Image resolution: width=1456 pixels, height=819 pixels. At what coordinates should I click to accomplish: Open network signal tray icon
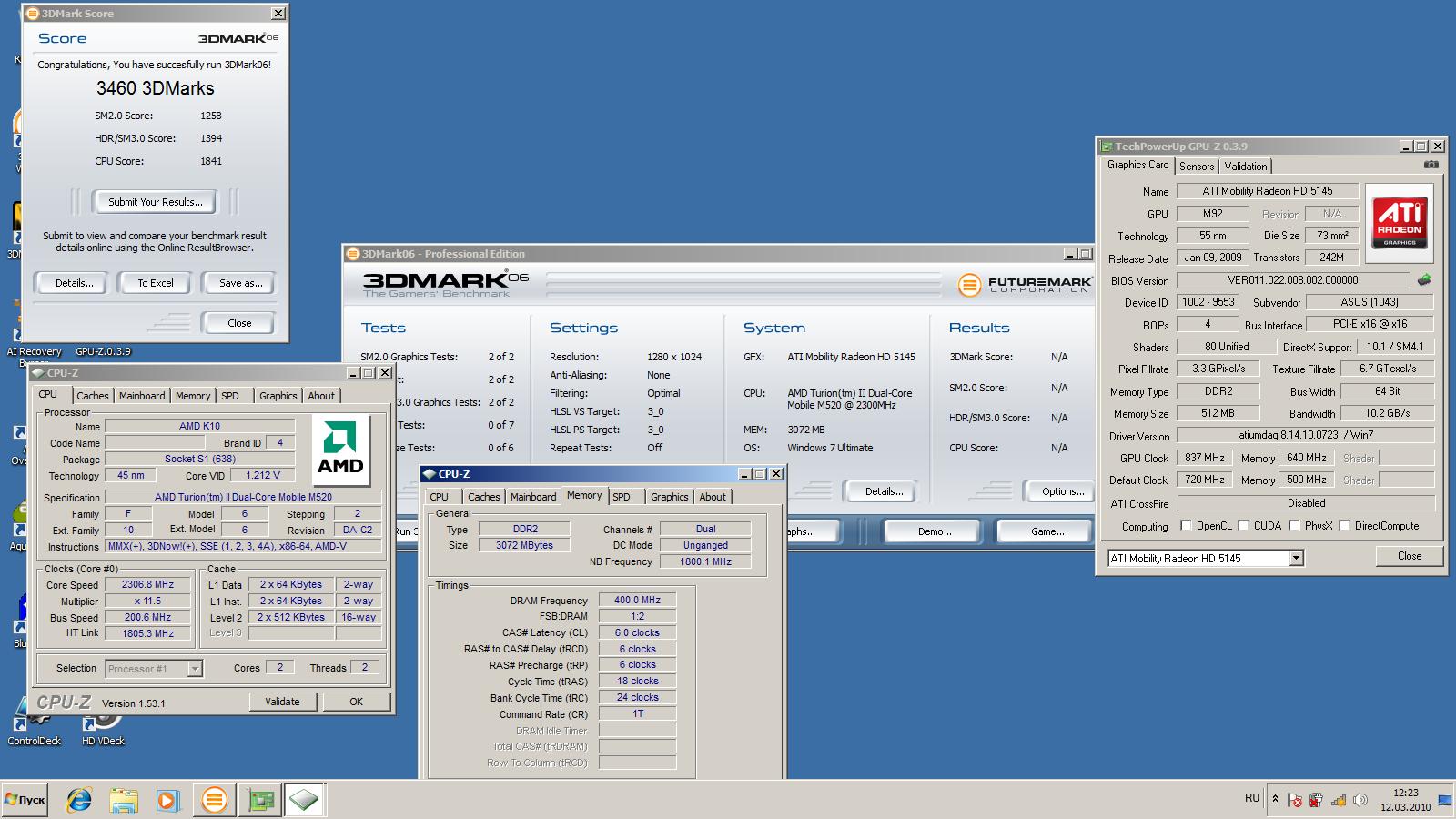coord(1339,800)
